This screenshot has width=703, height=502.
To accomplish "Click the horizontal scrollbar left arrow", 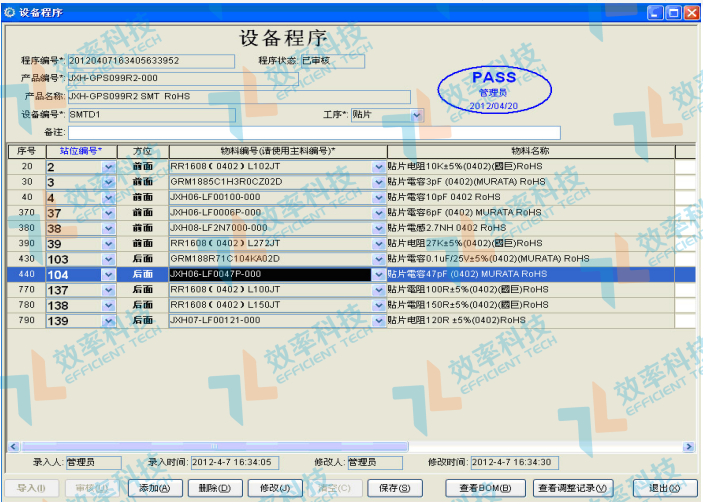I will pyautogui.click(x=12, y=445).
